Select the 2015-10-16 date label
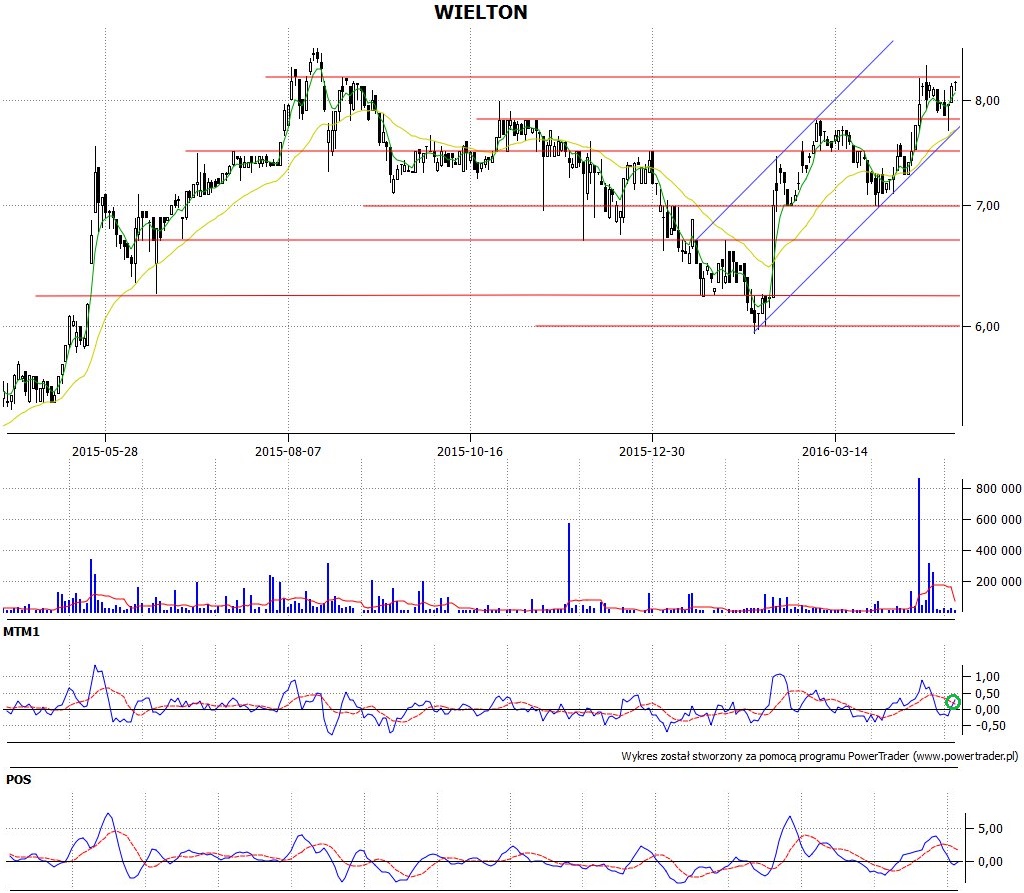Viewport: 1024px width, 893px height. click(x=470, y=451)
